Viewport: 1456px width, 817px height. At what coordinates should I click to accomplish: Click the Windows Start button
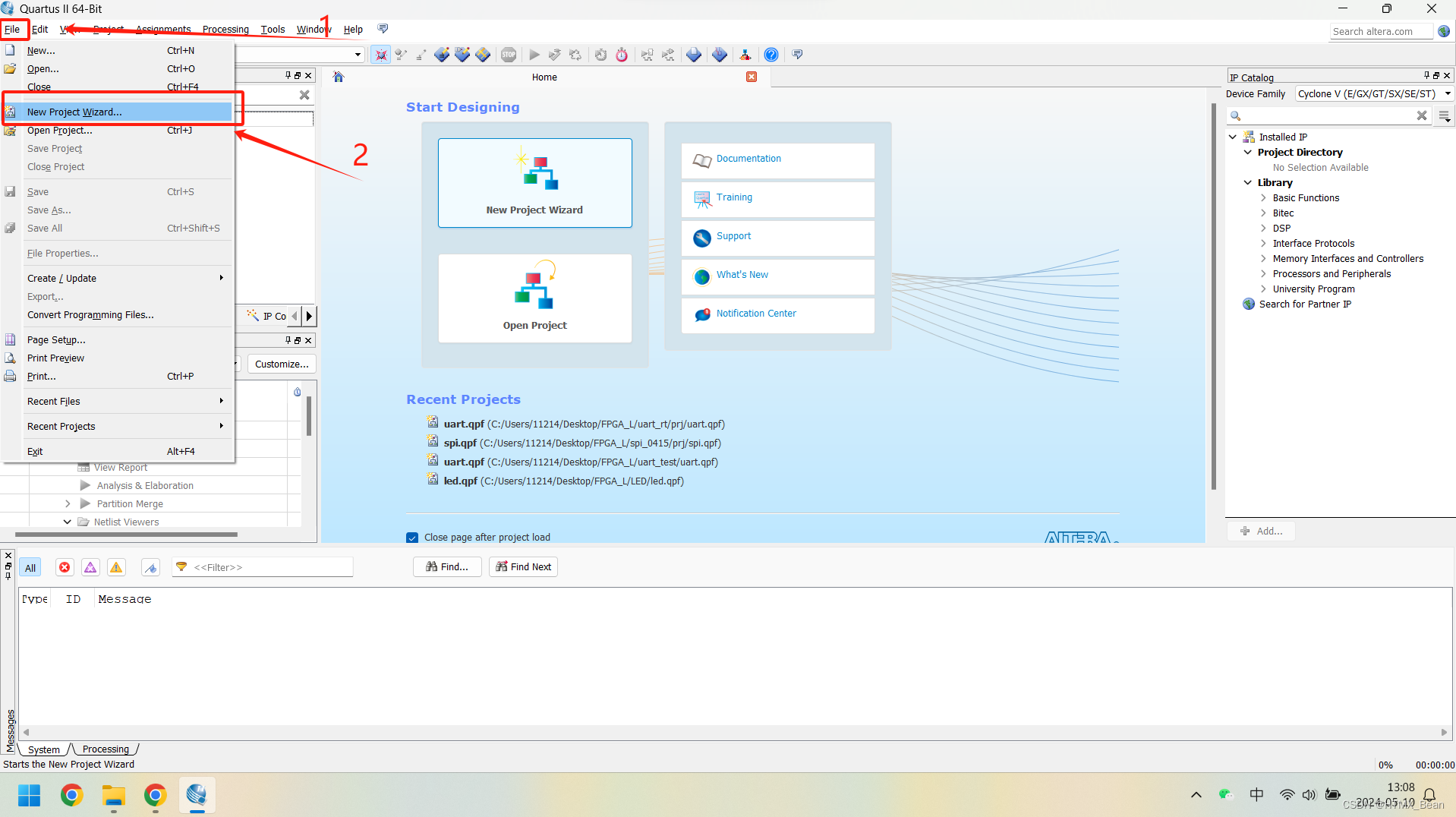[x=30, y=796]
